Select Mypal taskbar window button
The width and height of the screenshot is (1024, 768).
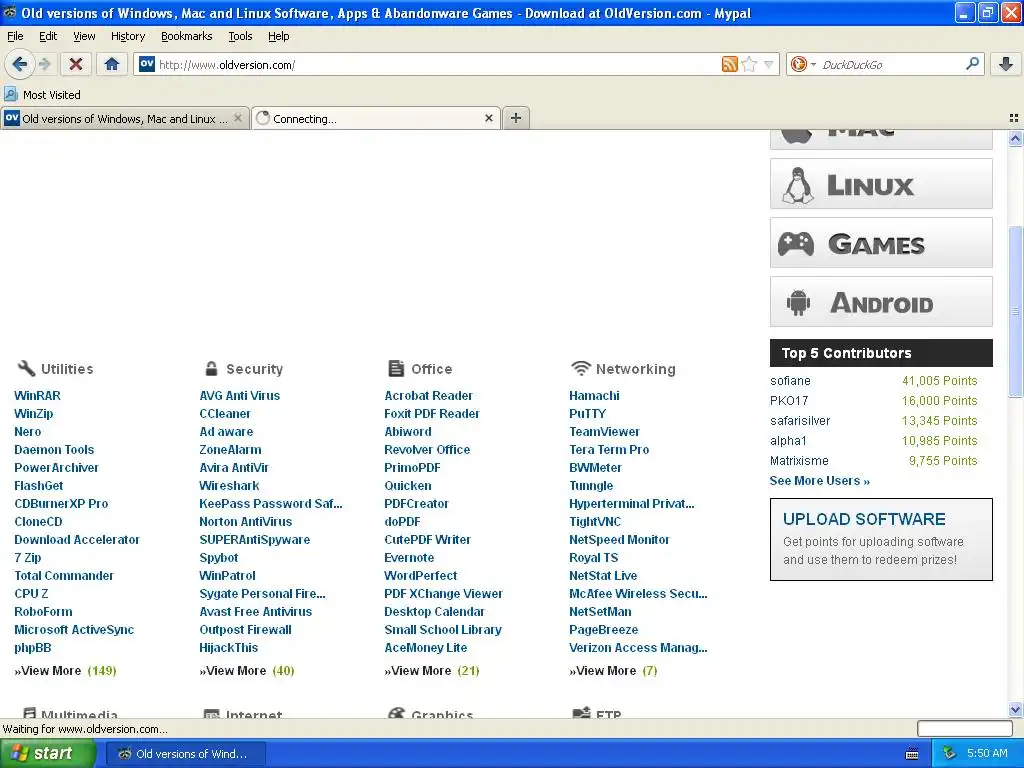[186, 754]
